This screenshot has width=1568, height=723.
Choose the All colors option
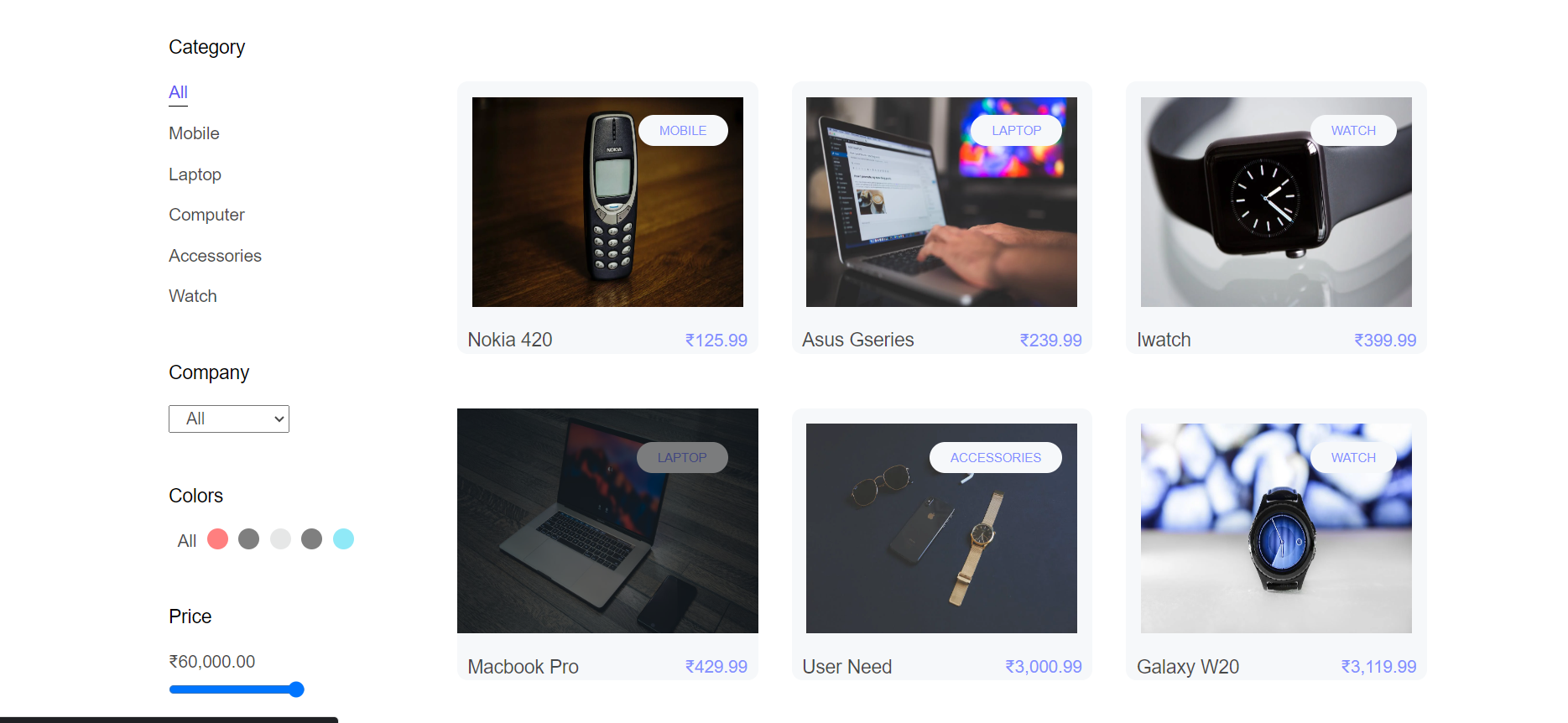(187, 541)
